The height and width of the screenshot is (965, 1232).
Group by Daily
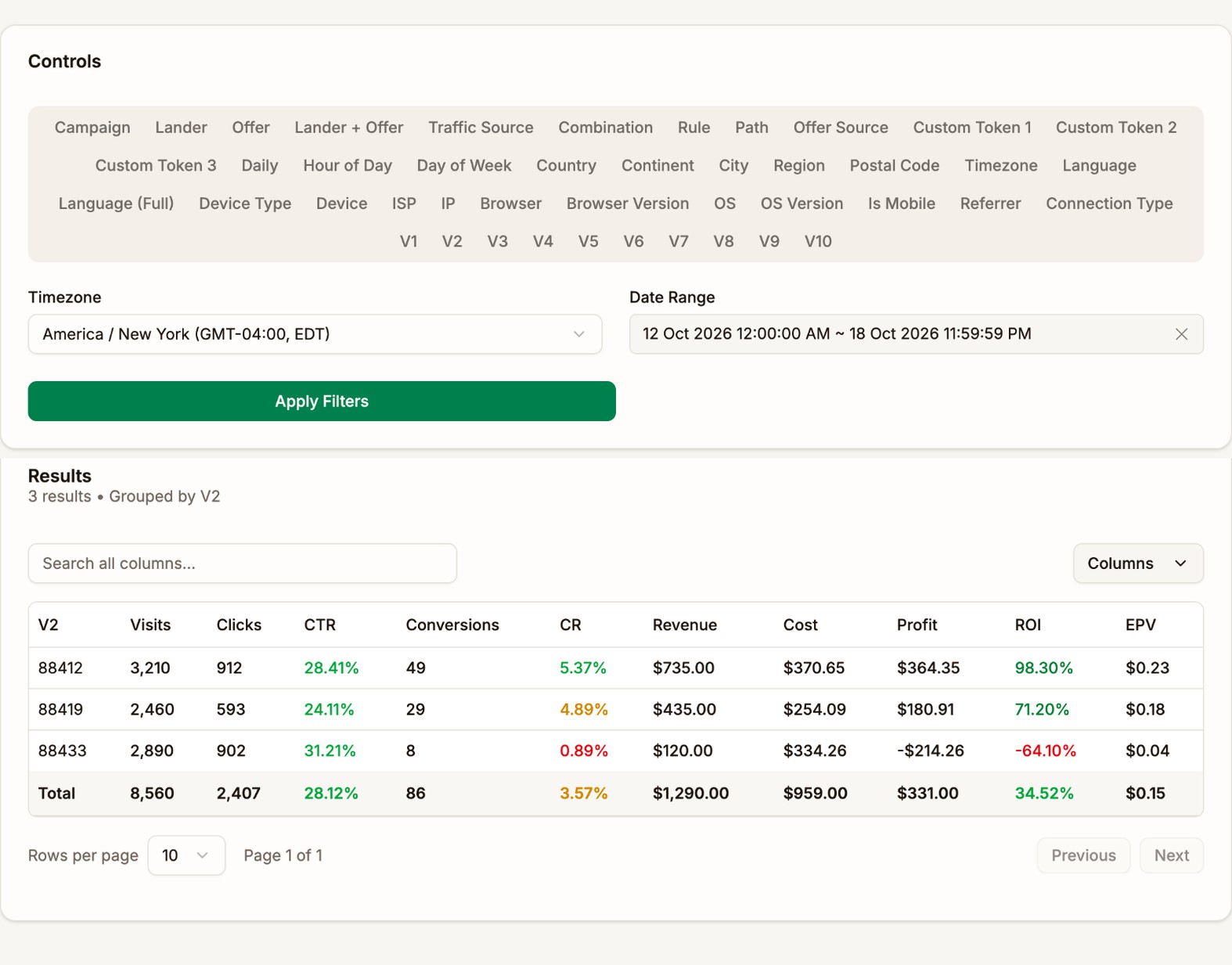click(260, 166)
